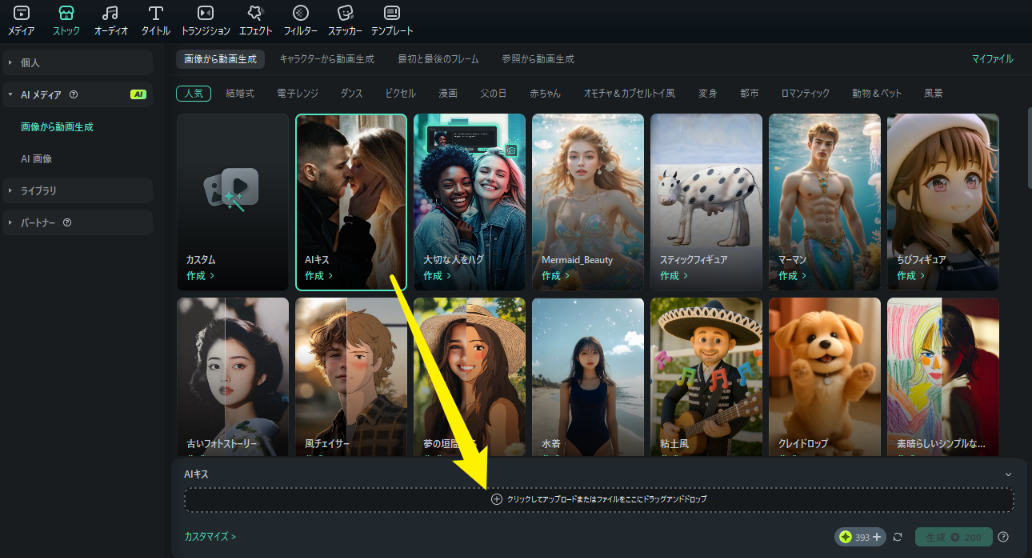Select the ストック (Stock) toolbar icon
This screenshot has height=558, width=1032.
pyautogui.click(x=66, y=20)
